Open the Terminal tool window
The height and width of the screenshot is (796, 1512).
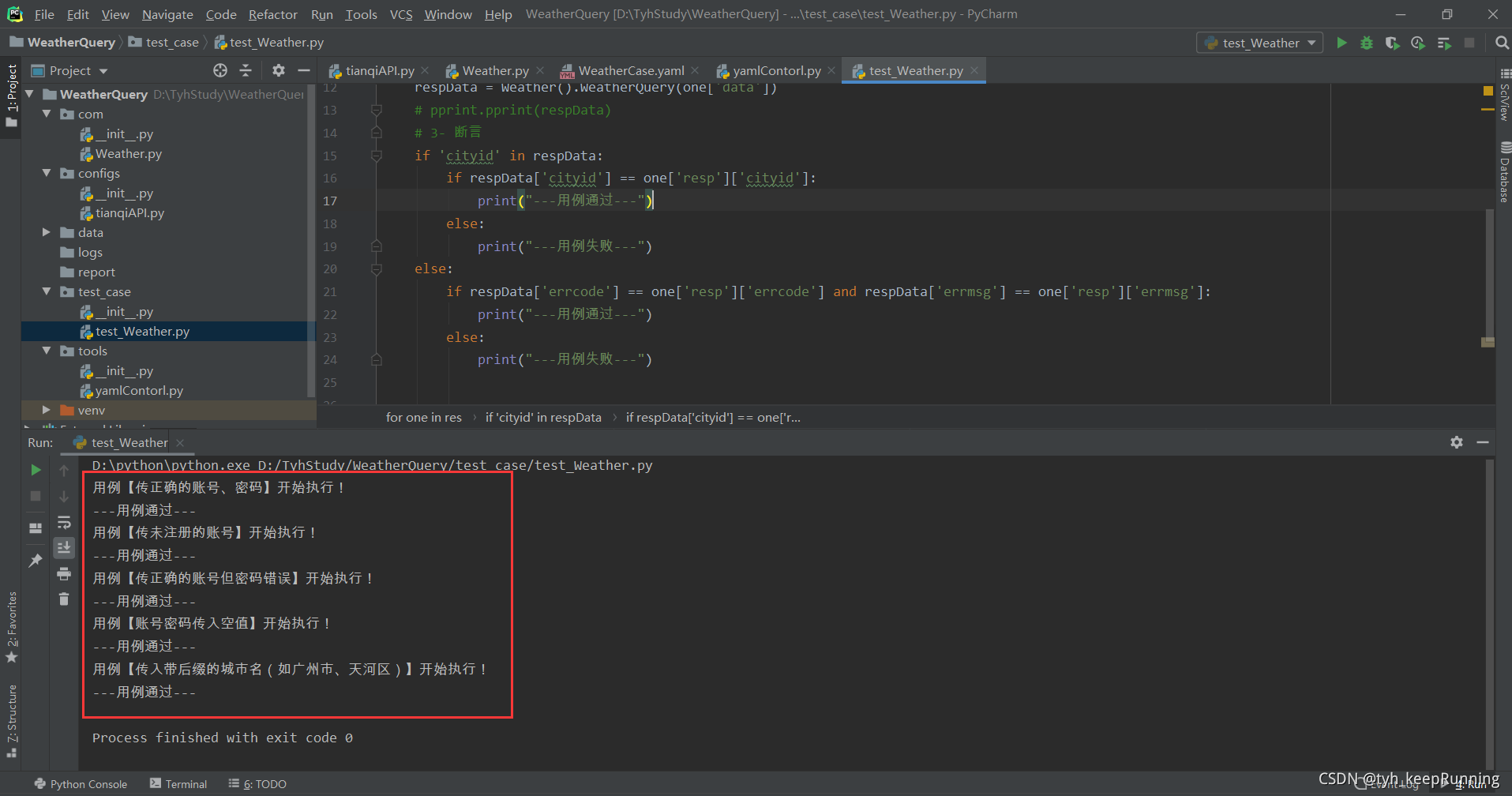(x=178, y=784)
